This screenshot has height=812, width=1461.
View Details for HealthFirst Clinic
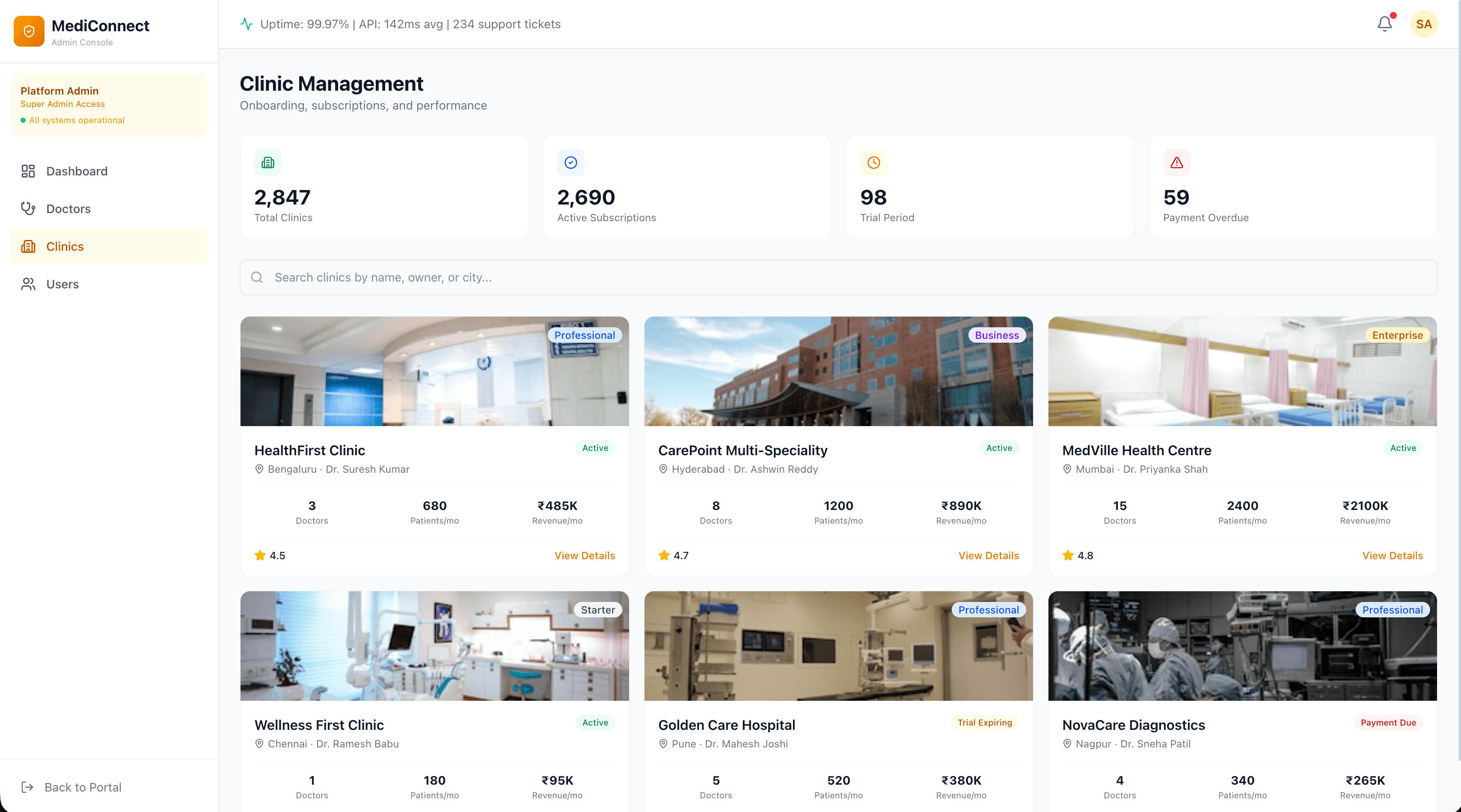[x=584, y=556]
